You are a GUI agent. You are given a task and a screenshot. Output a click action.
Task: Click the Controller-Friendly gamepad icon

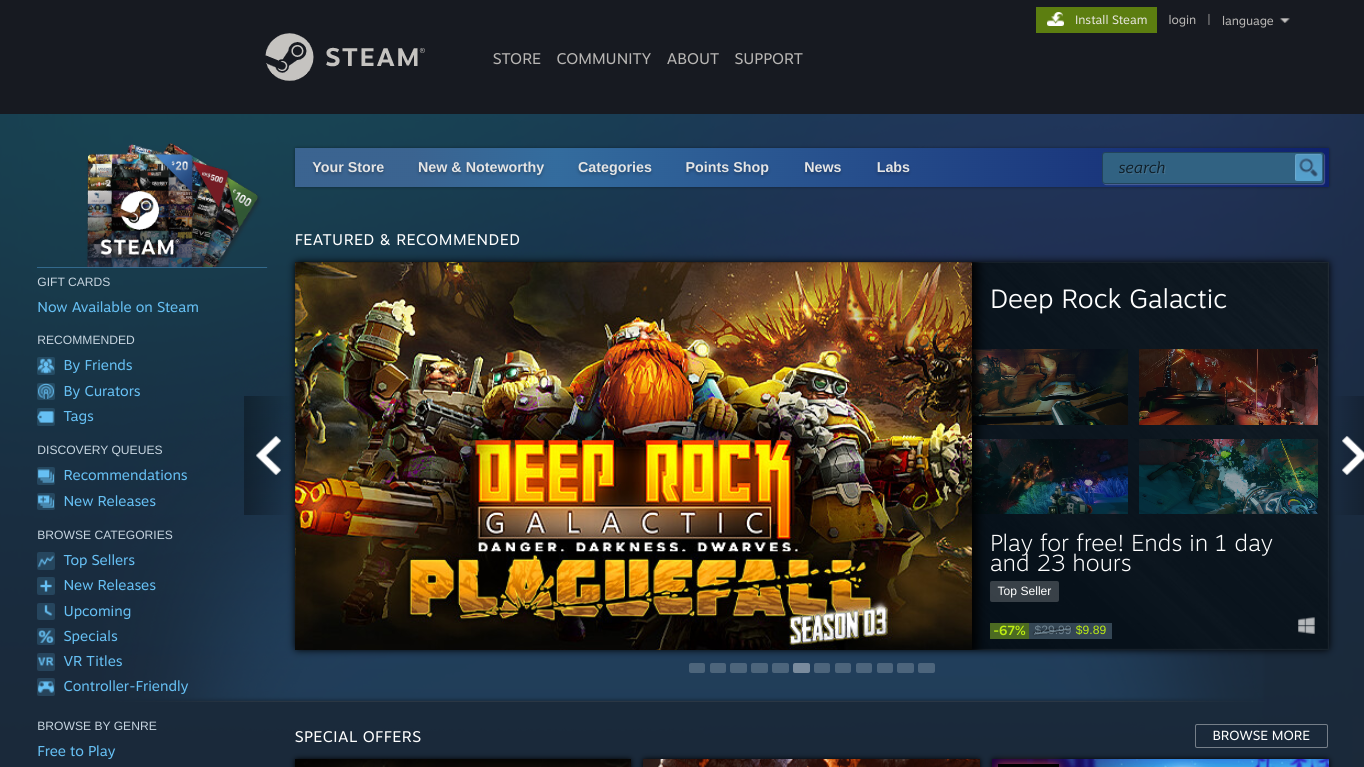point(46,686)
